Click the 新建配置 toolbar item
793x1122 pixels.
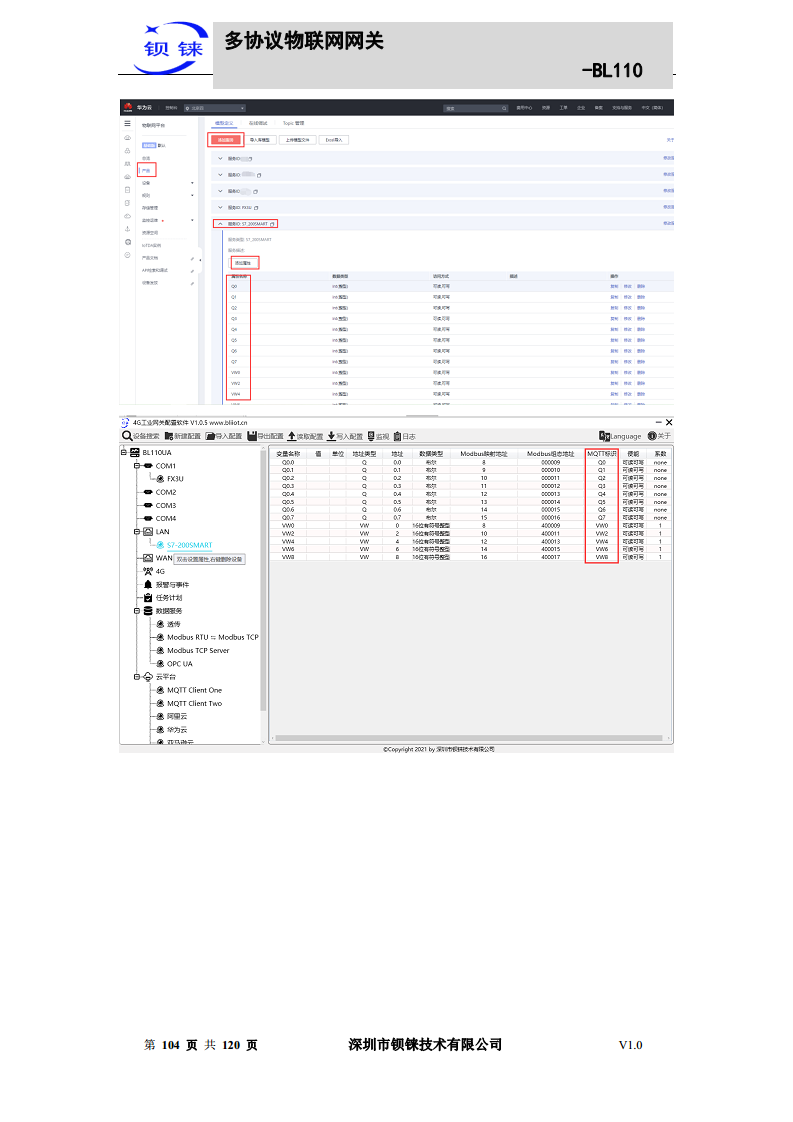pos(183,436)
